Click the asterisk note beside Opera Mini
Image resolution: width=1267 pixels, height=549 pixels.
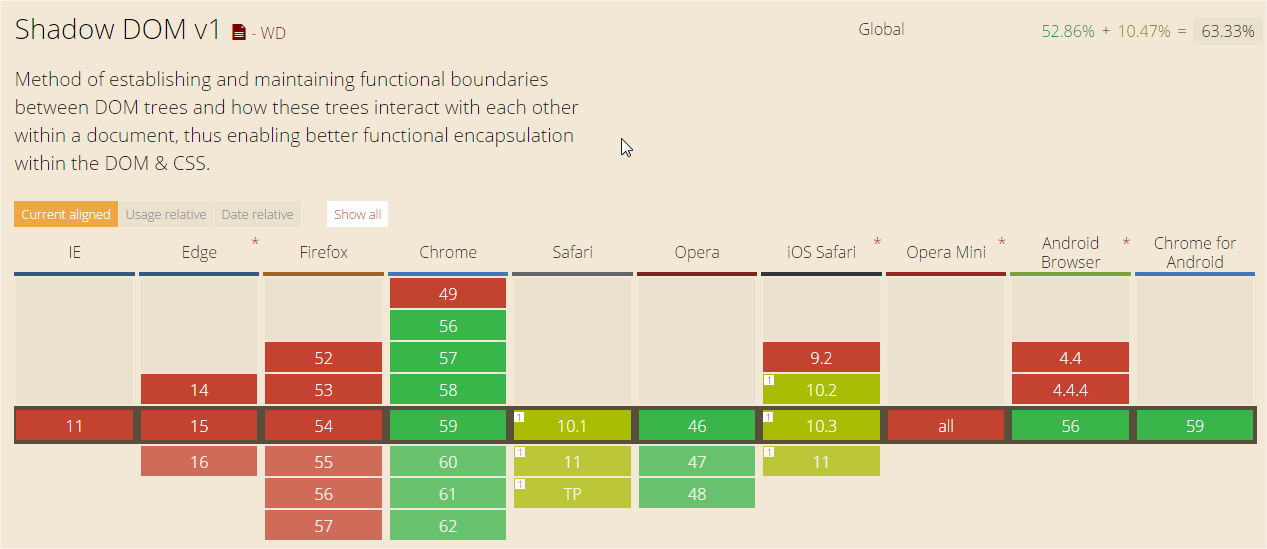[1001, 243]
